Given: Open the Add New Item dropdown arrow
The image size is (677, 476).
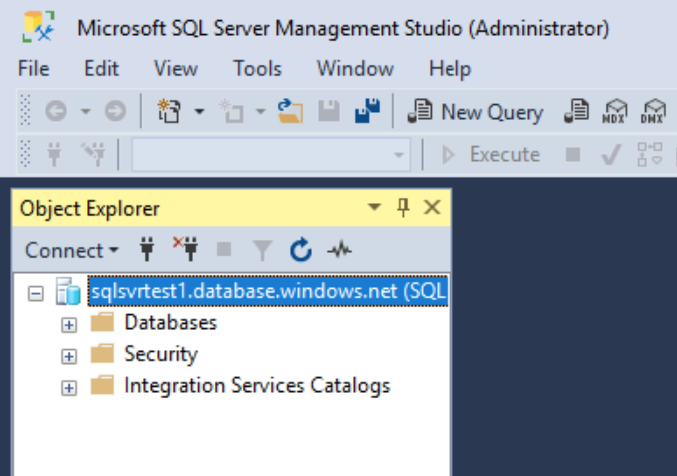Looking at the screenshot, I should (260, 111).
